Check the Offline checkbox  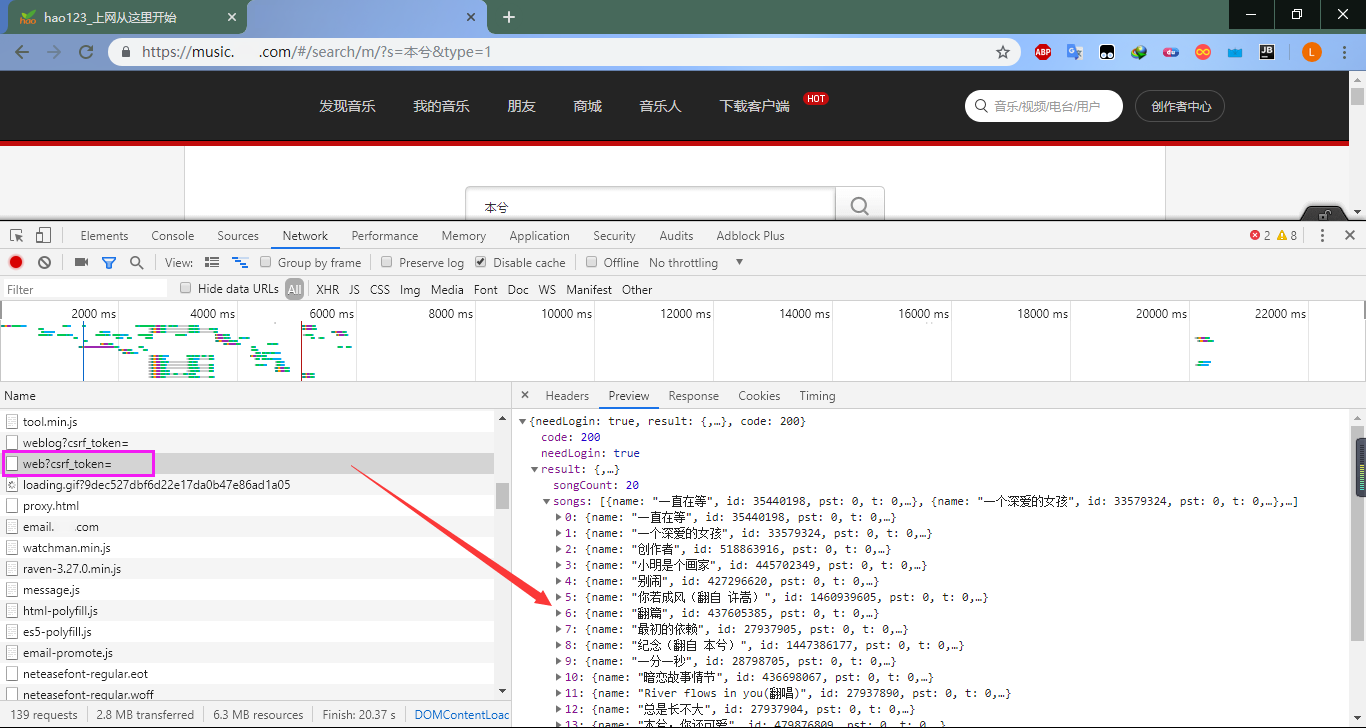592,262
